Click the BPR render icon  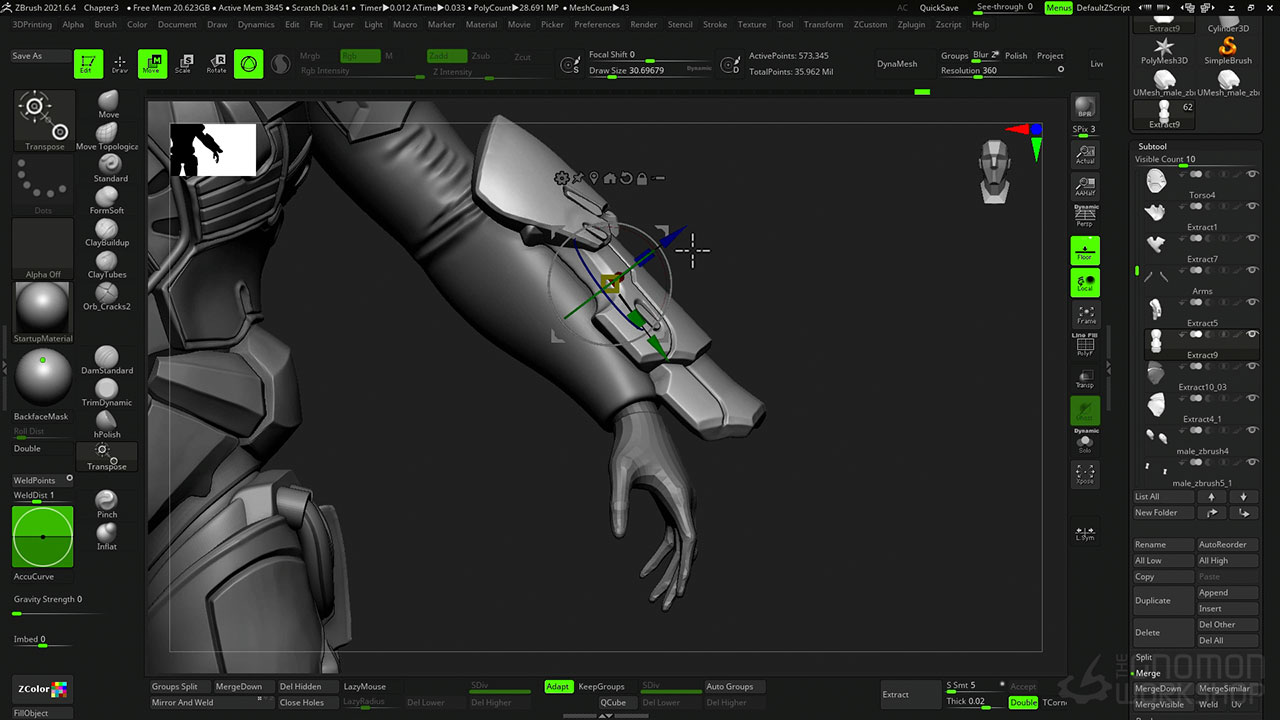[x=1085, y=108]
